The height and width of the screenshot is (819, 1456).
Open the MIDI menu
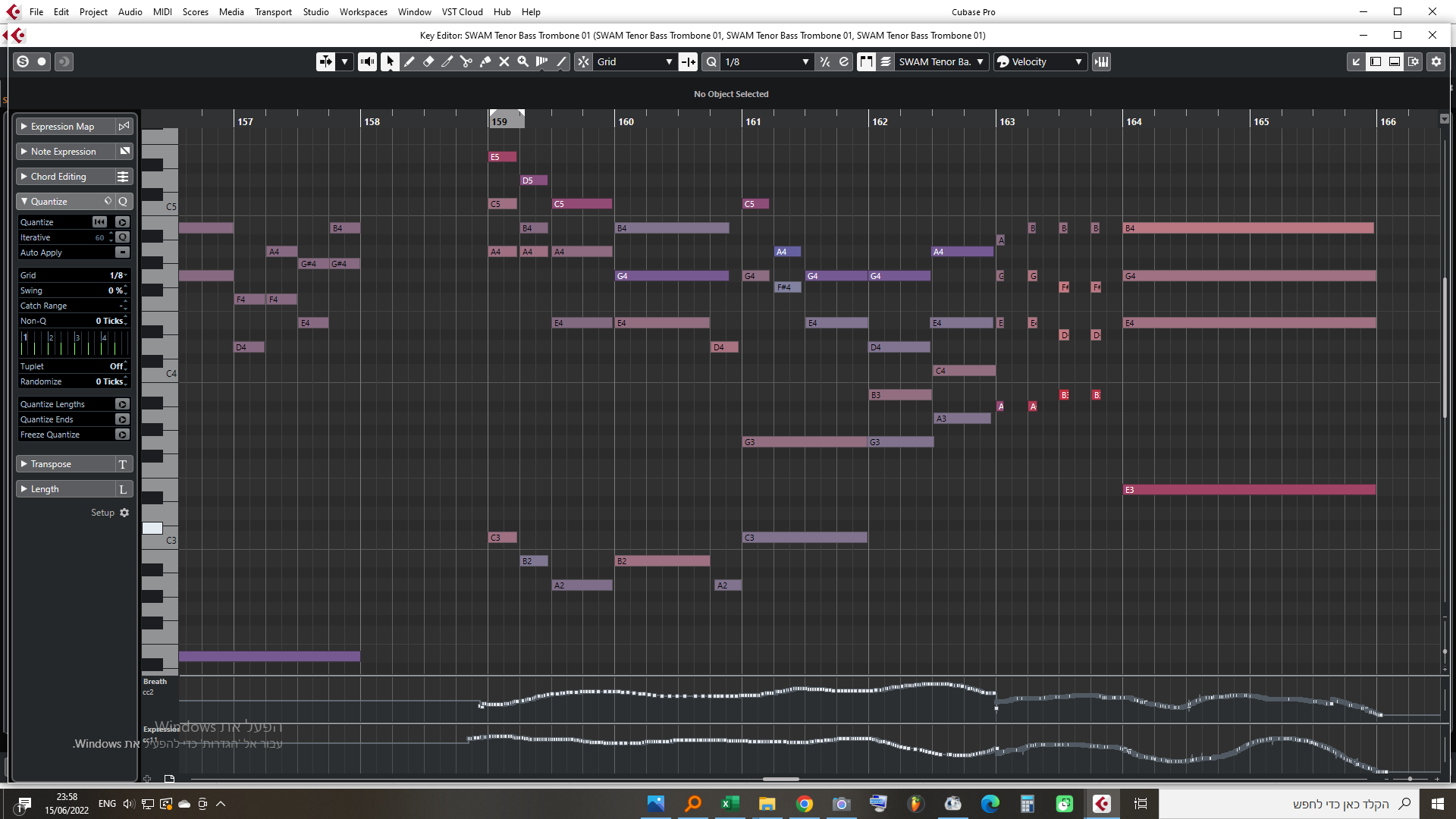pos(162,11)
